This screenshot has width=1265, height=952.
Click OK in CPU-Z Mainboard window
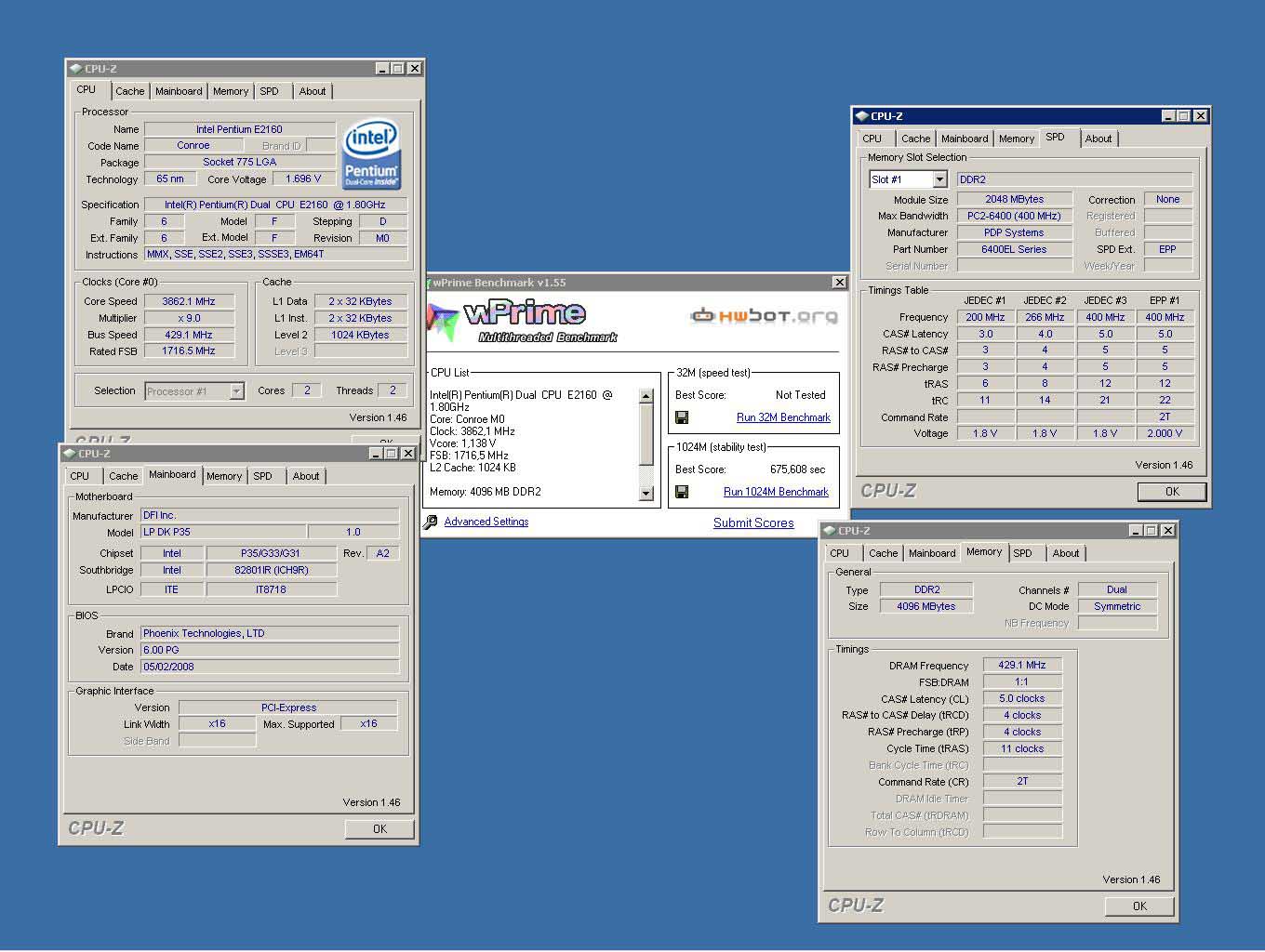[379, 828]
